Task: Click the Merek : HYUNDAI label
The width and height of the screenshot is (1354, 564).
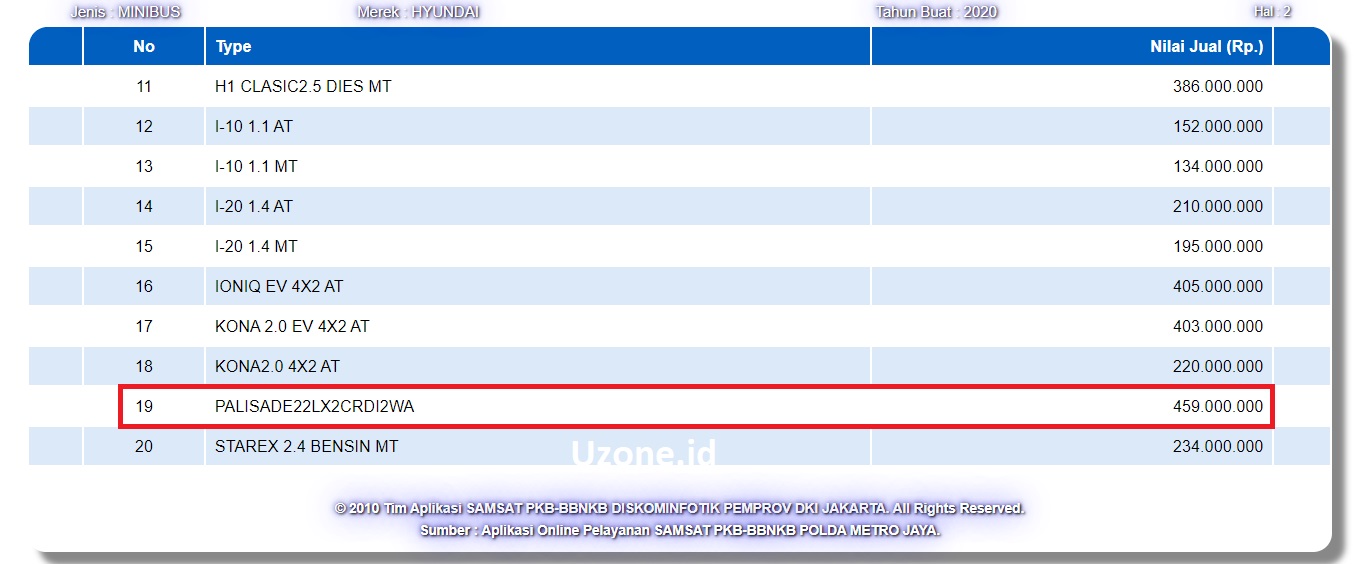Action: pos(418,12)
